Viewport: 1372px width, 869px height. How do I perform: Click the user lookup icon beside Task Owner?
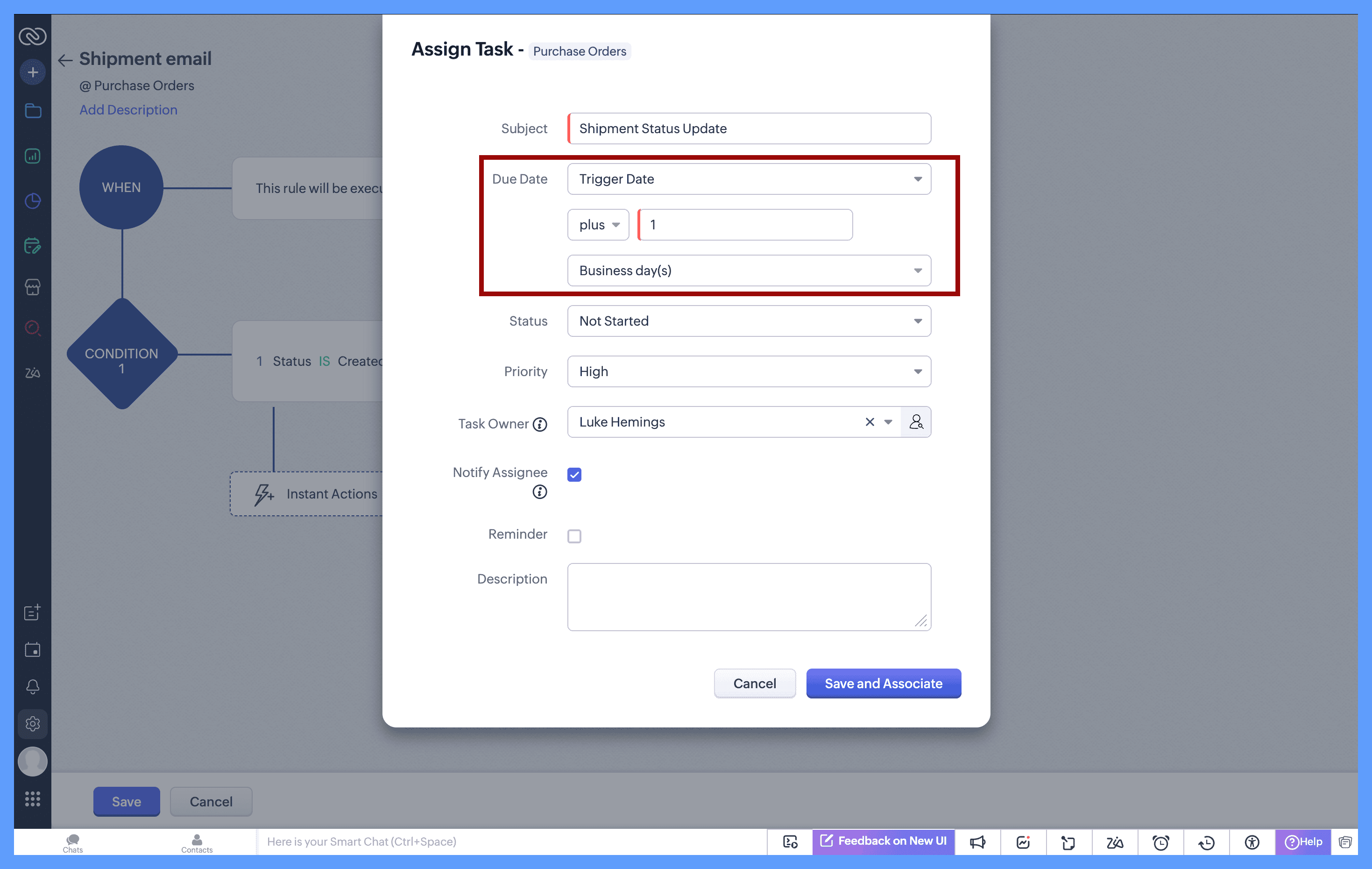click(916, 422)
